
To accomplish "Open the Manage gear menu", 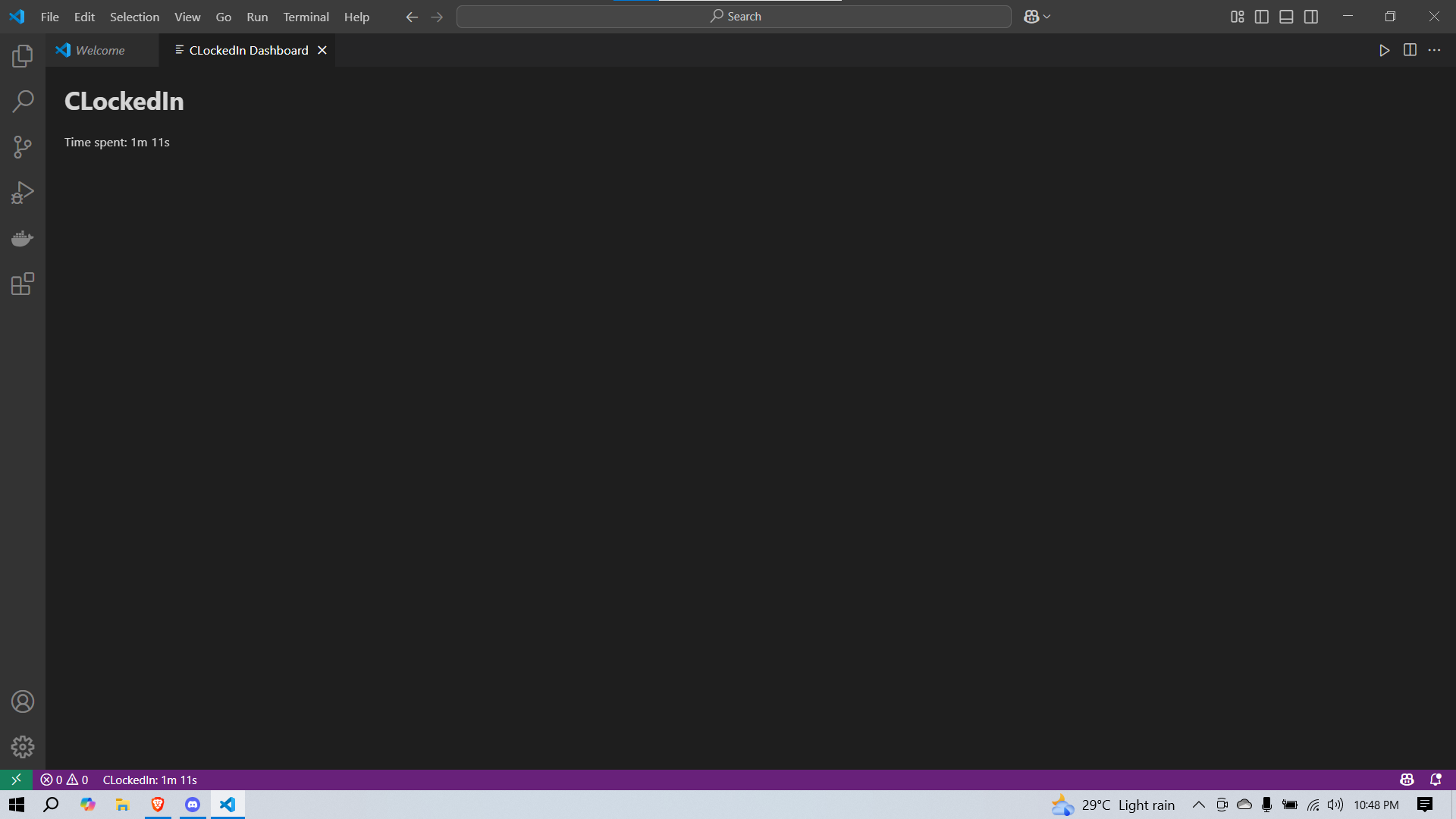I will (x=23, y=747).
